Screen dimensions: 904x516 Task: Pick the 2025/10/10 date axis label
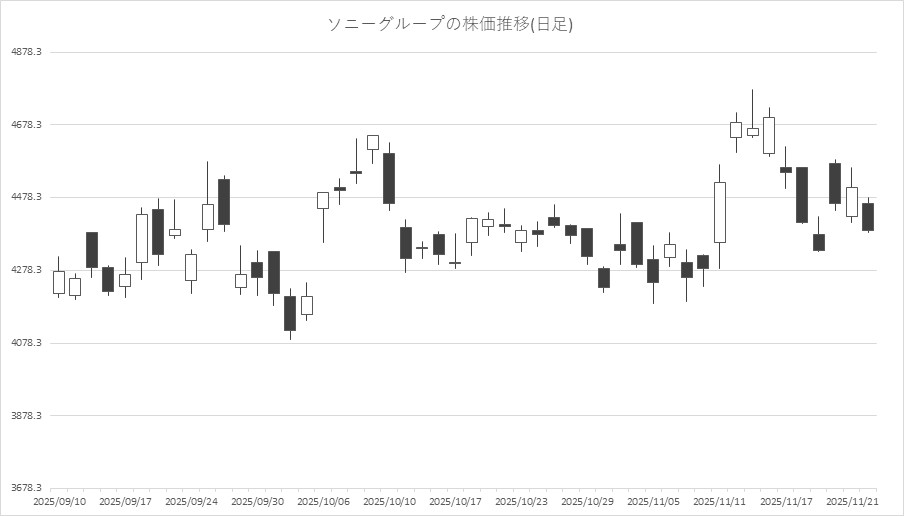(389, 501)
